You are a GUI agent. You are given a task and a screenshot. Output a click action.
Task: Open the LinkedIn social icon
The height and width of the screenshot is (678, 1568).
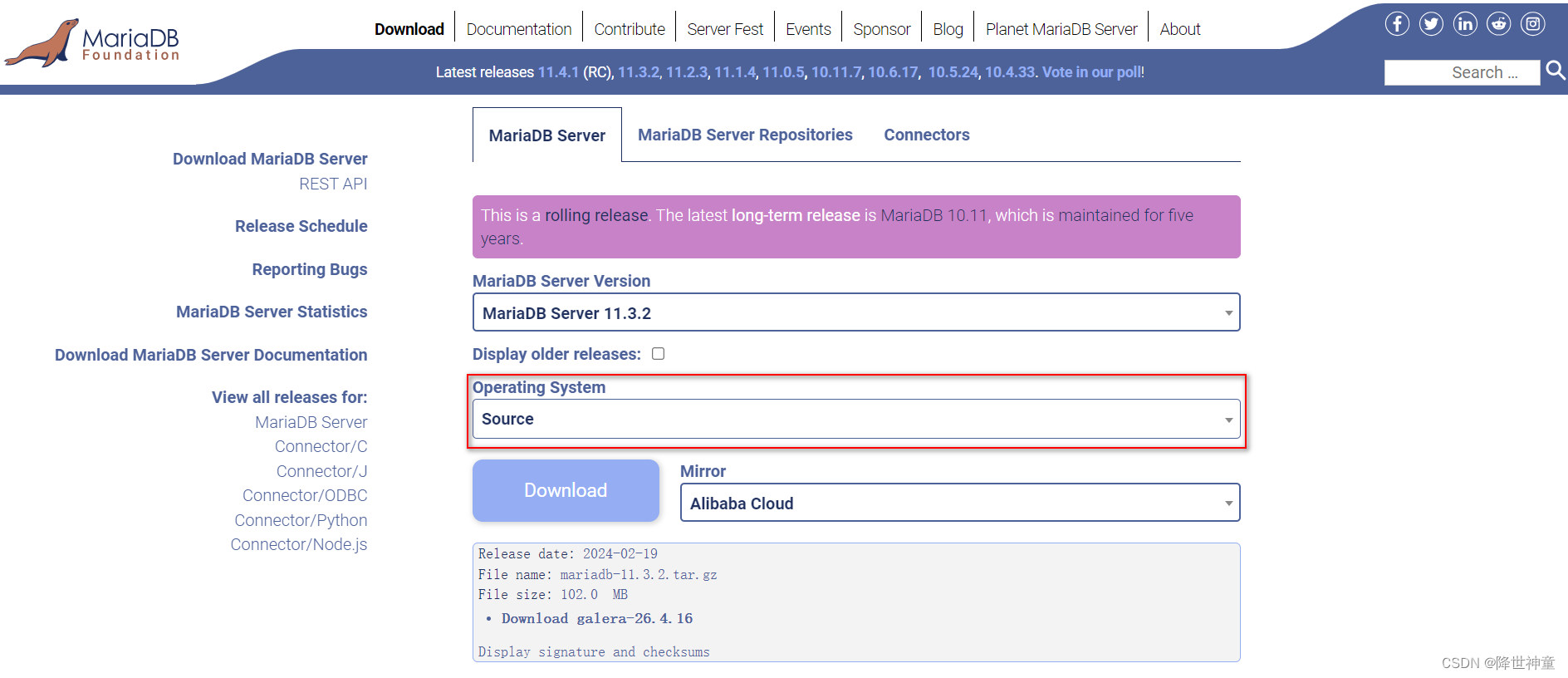(x=1465, y=24)
